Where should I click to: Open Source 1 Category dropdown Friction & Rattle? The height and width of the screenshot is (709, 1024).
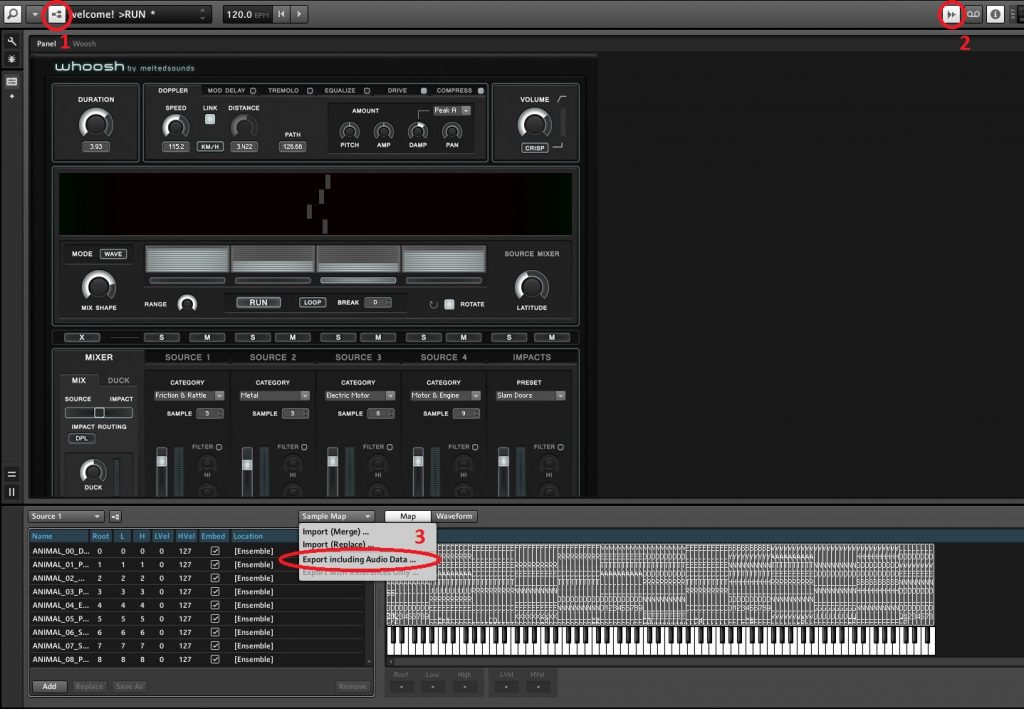[189, 396]
